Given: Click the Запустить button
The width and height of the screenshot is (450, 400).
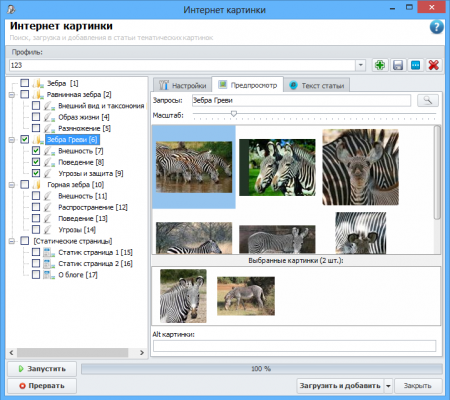Looking at the screenshot, I should pos(42,369).
